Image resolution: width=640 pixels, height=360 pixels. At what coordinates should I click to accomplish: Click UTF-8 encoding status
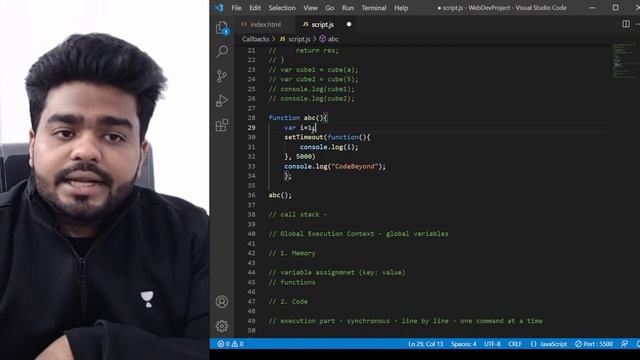pyautogui.click(x=492, y=344)
